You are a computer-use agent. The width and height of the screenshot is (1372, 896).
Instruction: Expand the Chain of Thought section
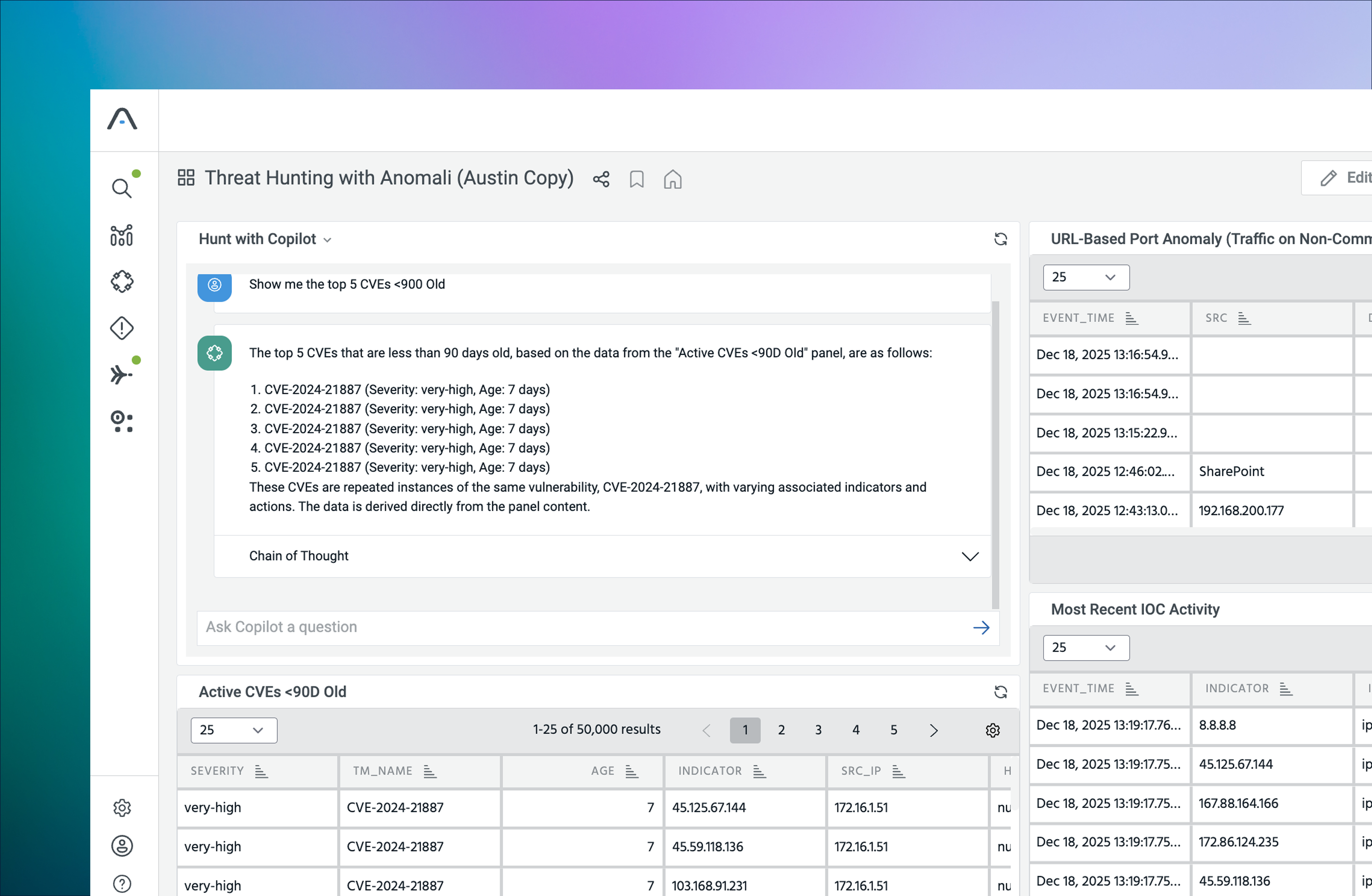click(x=970, y=556)
